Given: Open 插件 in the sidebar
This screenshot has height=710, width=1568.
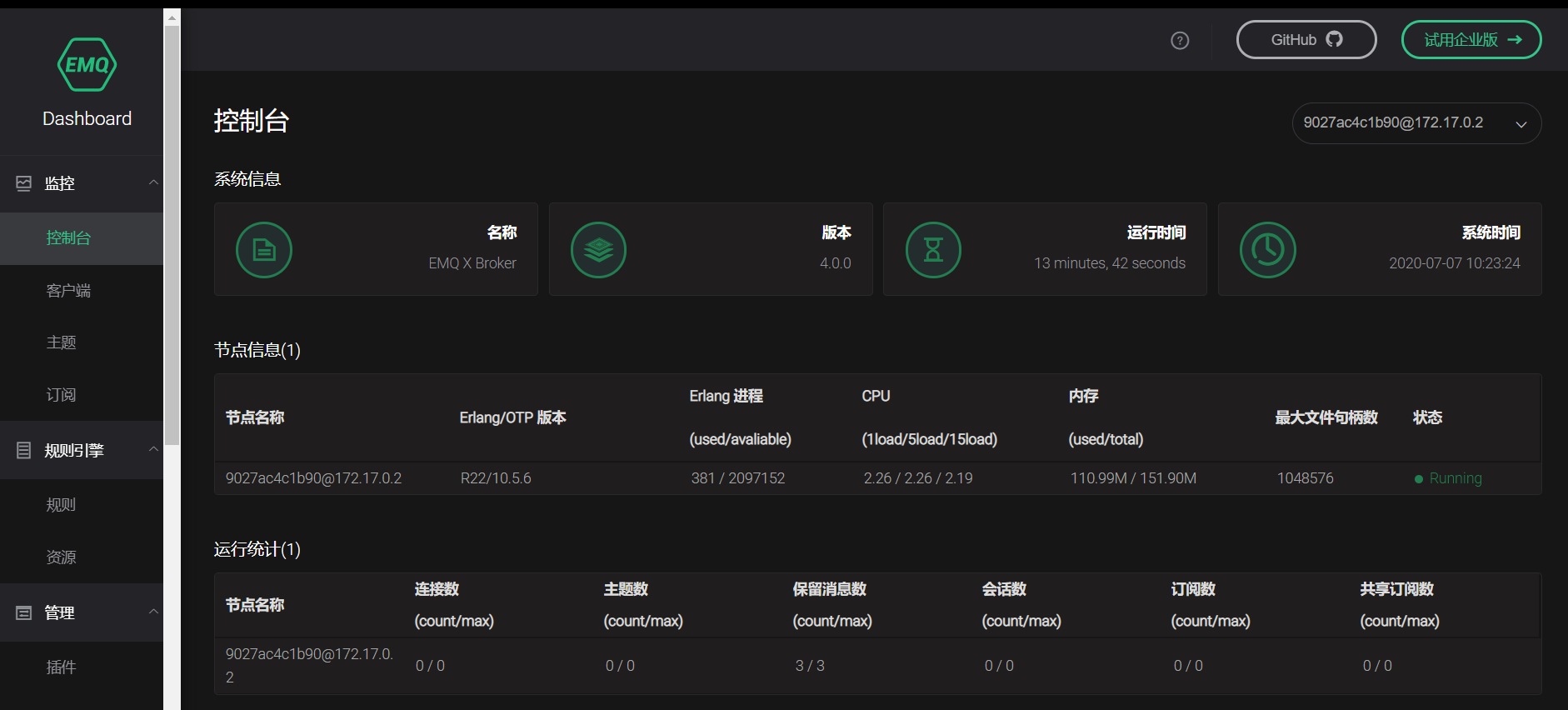Looking at the screenshot, I should [82, 667].
